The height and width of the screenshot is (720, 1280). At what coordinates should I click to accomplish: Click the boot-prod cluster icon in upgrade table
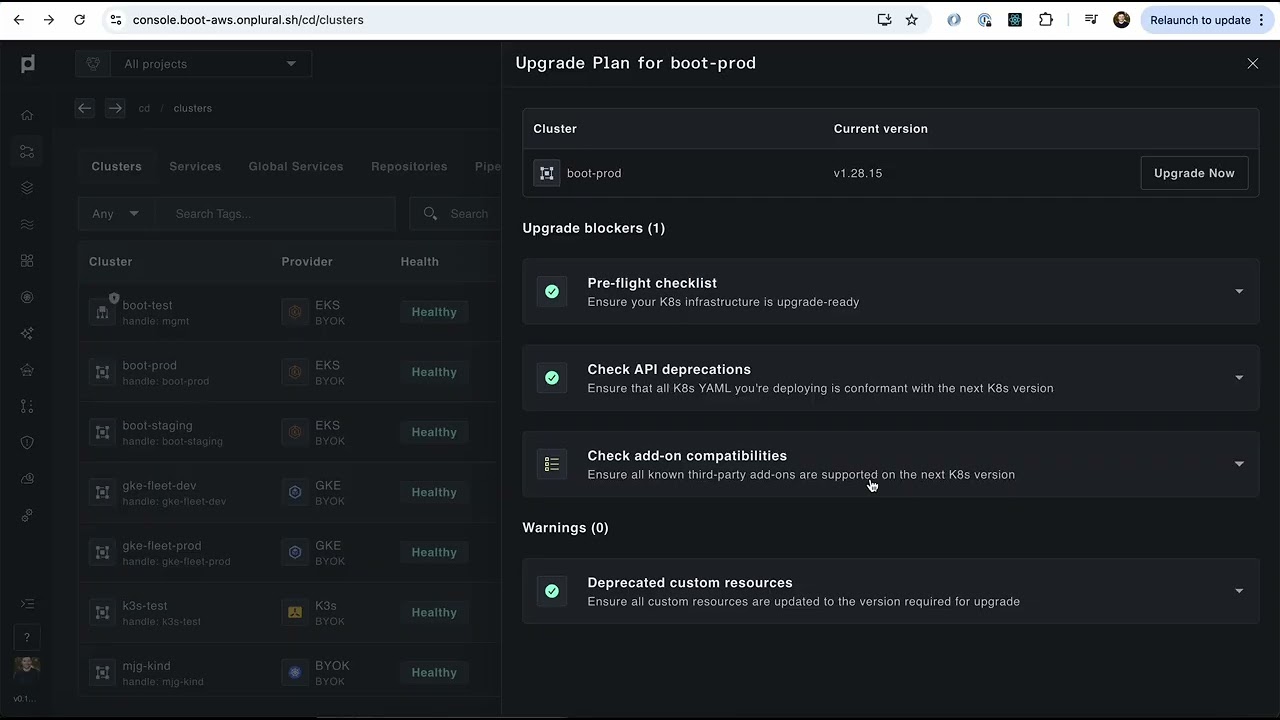point(547,173)
